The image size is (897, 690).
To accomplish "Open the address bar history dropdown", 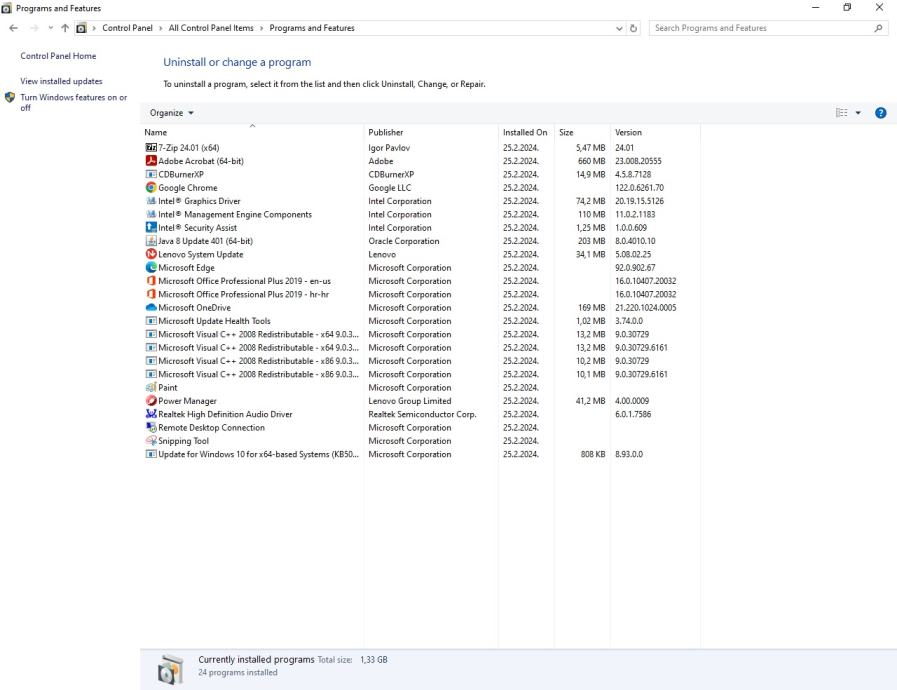I will coord(620,28).
